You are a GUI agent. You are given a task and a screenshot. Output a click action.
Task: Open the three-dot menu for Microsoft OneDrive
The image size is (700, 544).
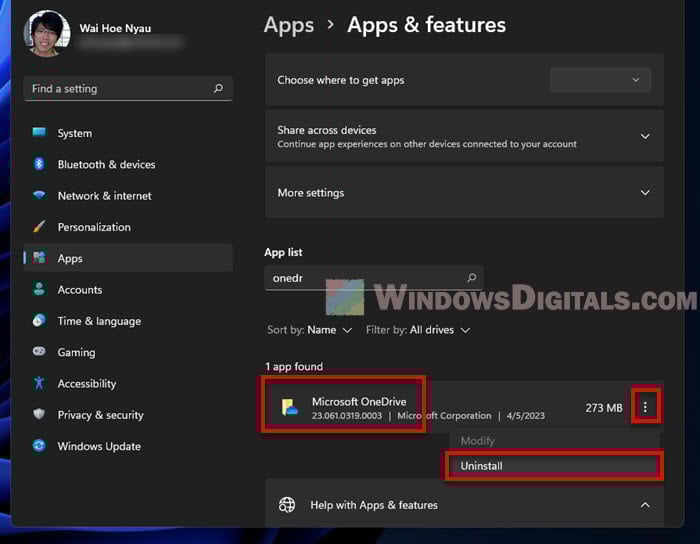point(645,407)
